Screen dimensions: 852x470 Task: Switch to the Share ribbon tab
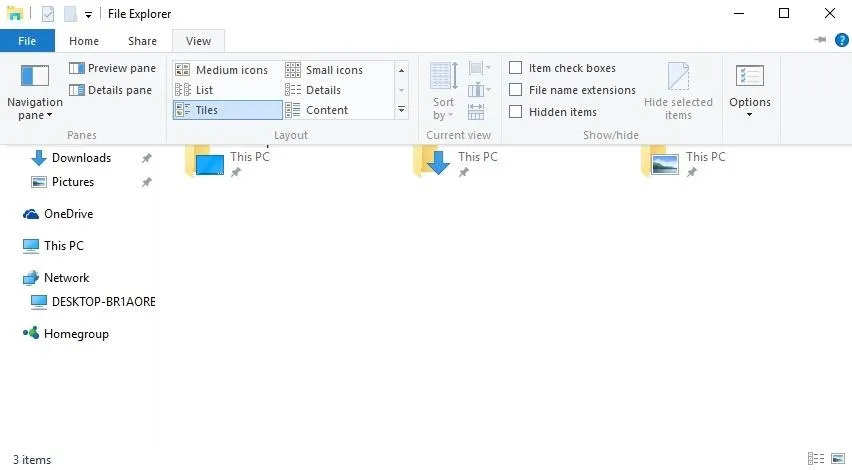coord(142,41)
